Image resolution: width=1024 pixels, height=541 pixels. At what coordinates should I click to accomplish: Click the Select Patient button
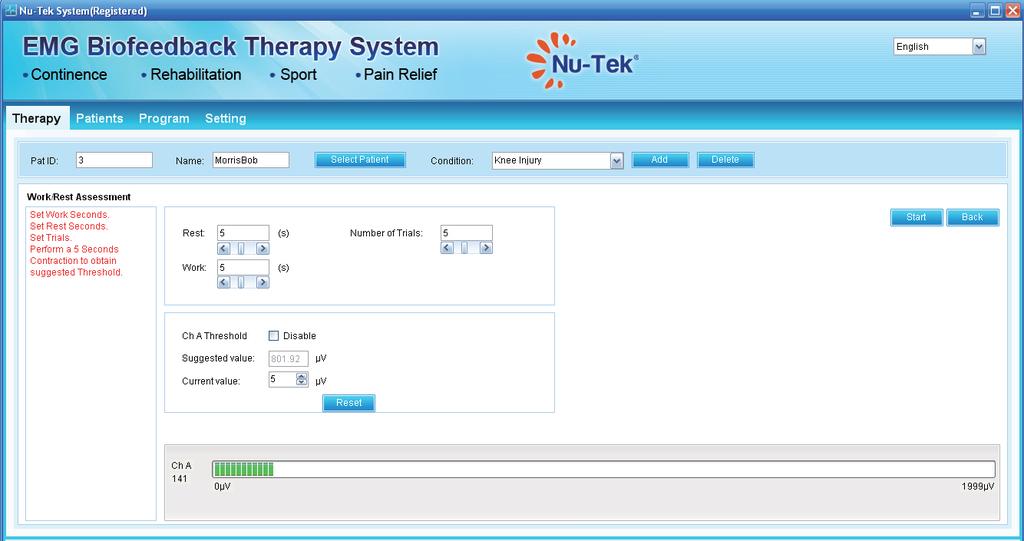[360, 160]
